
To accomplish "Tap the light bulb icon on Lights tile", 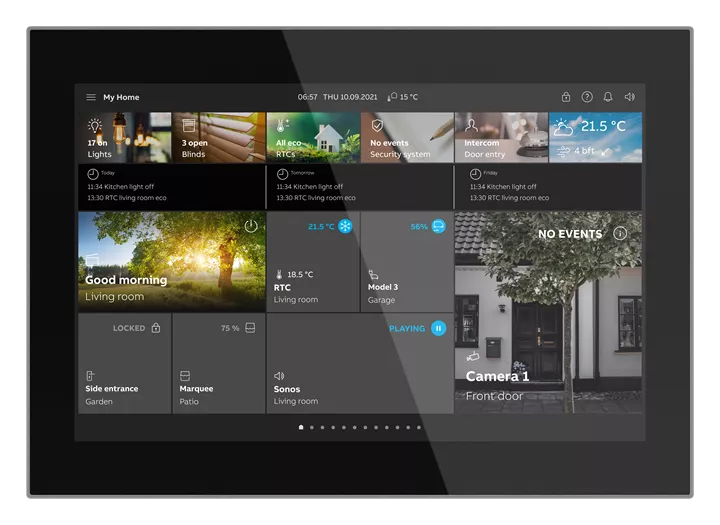I will [95, 126].
